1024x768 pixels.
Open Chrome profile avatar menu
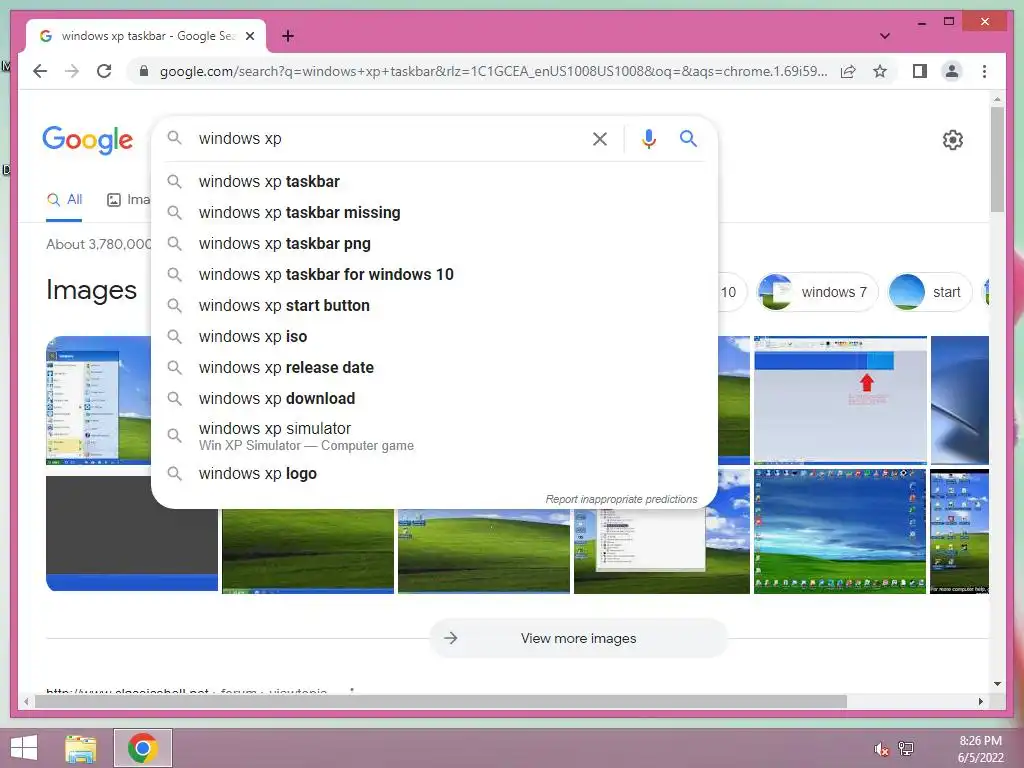pyautogui.click(x=952, y=71)
